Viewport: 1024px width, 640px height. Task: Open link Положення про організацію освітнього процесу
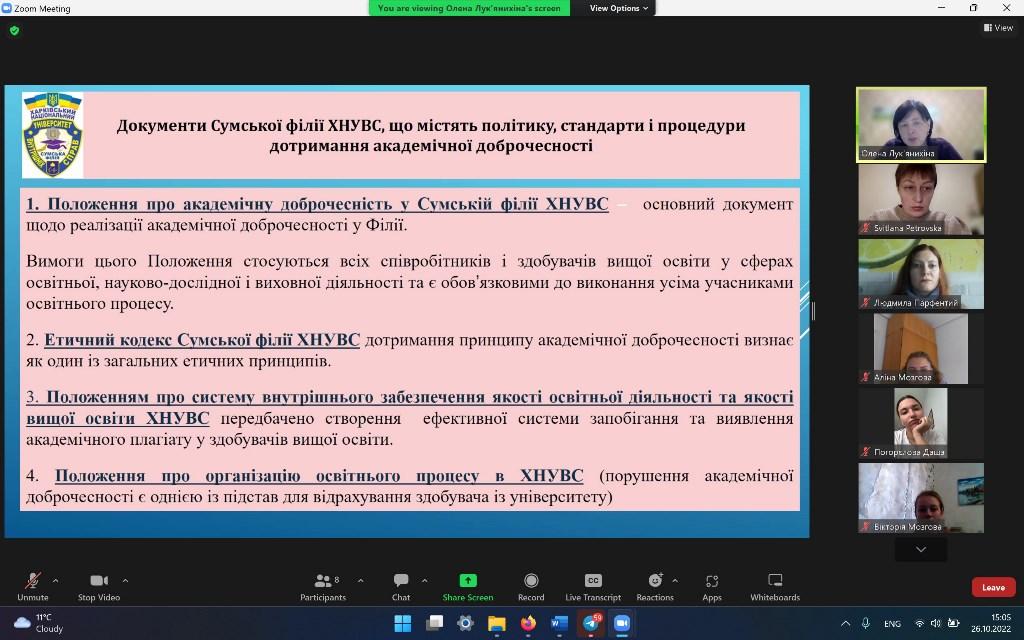319,475
